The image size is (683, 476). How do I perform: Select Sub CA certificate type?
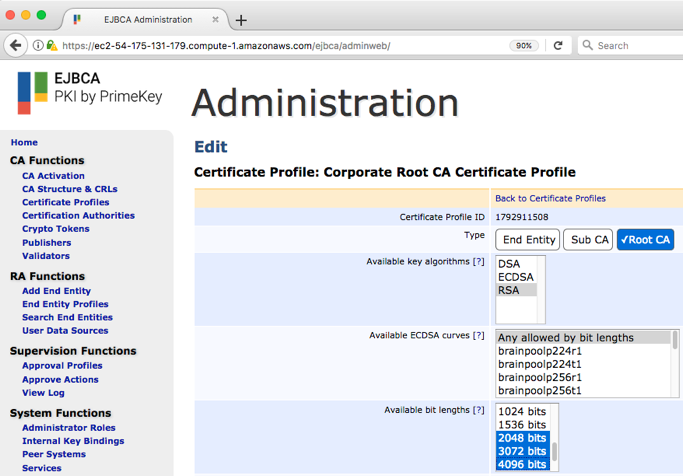[x=588, y=240]
